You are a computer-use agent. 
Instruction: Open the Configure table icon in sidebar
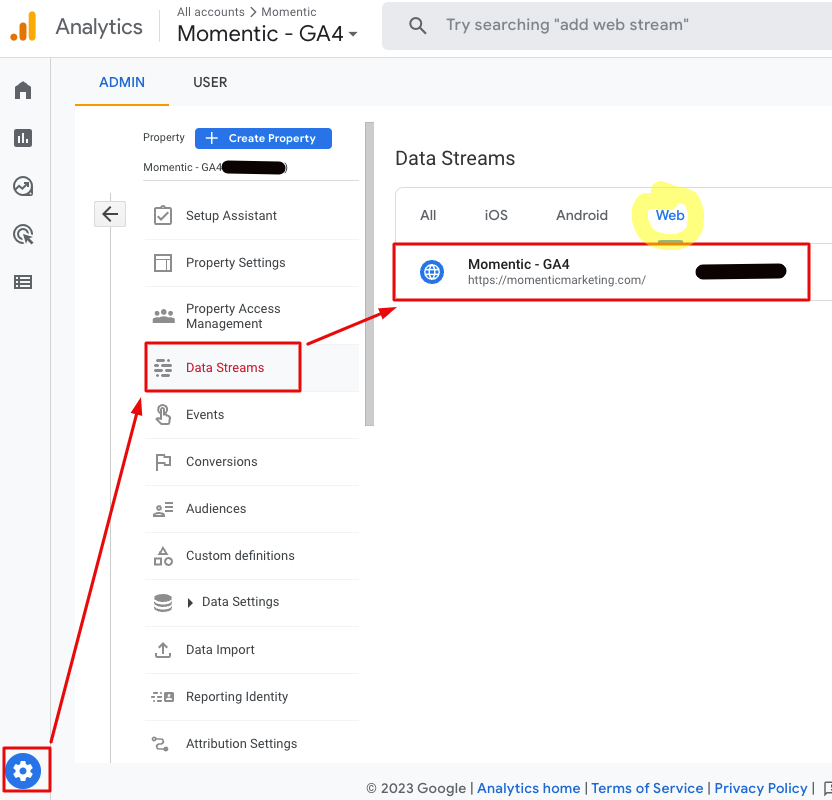pyautogui.click(x=23, y=282)
